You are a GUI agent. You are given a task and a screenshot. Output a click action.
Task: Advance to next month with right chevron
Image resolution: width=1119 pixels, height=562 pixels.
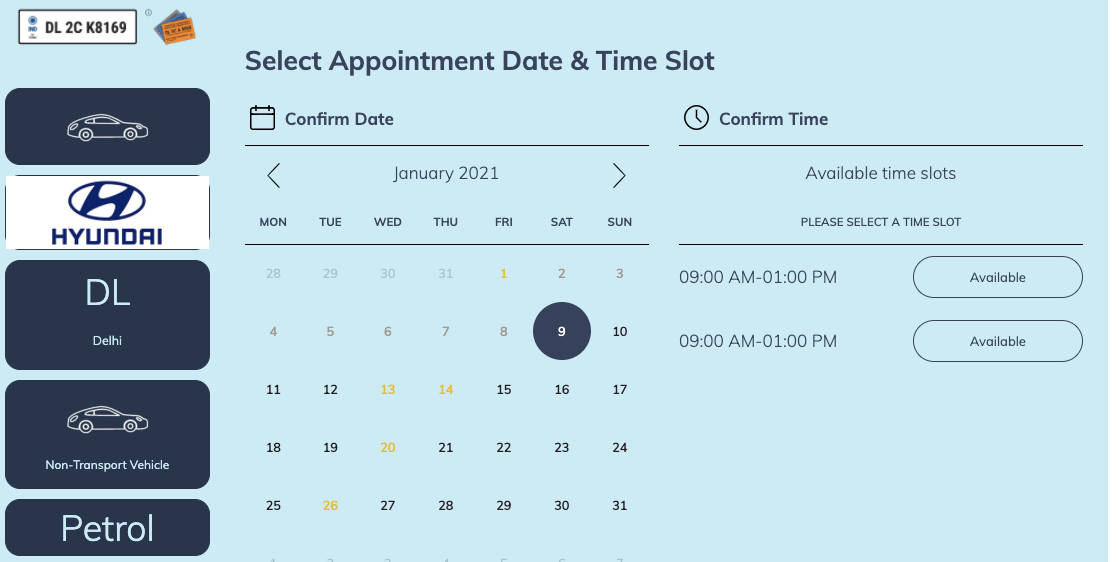pyautogui.click(x=619, y=176)
